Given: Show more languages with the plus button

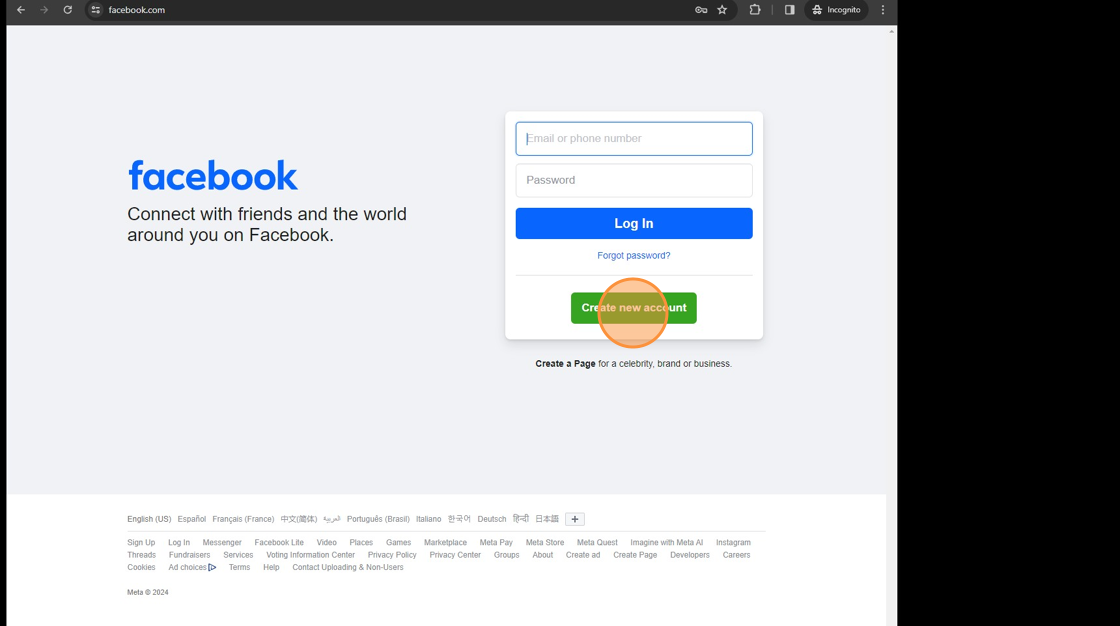Looking at the screenshot, I should point(574,520).
